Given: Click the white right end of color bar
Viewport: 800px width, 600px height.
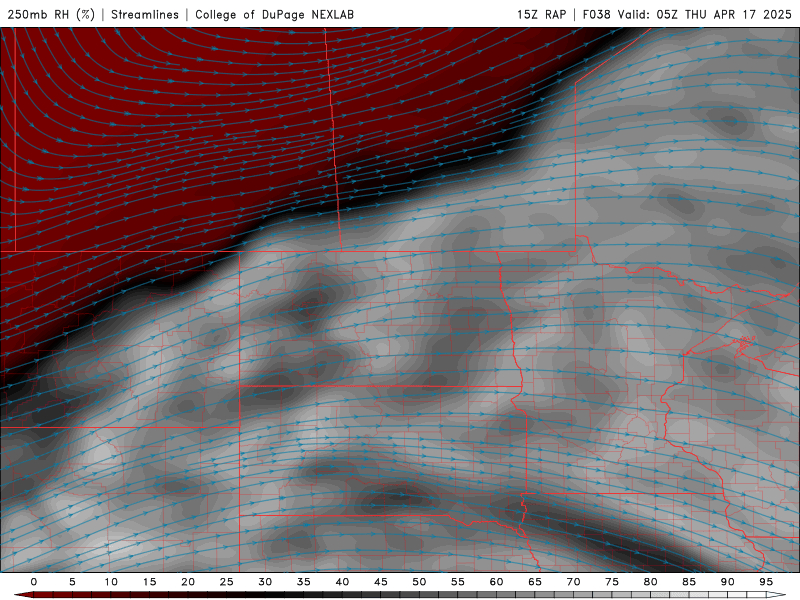Looking at the screenshot, I should pos(776,595).
